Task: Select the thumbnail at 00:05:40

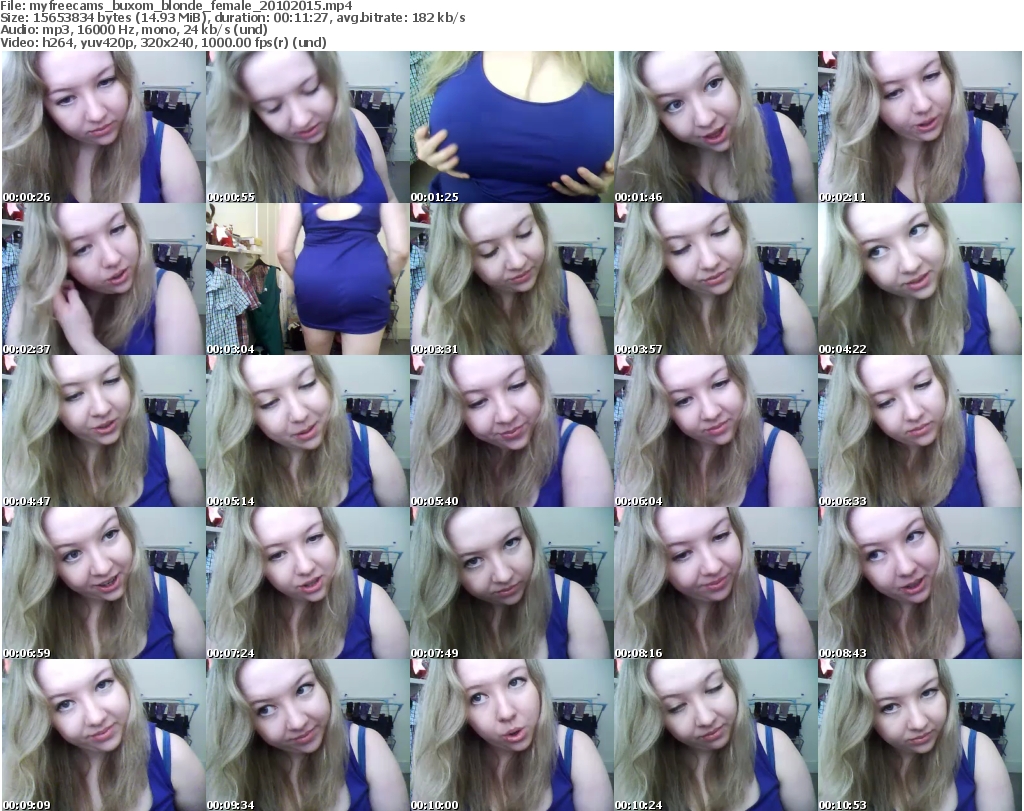Action: (512, 432)
